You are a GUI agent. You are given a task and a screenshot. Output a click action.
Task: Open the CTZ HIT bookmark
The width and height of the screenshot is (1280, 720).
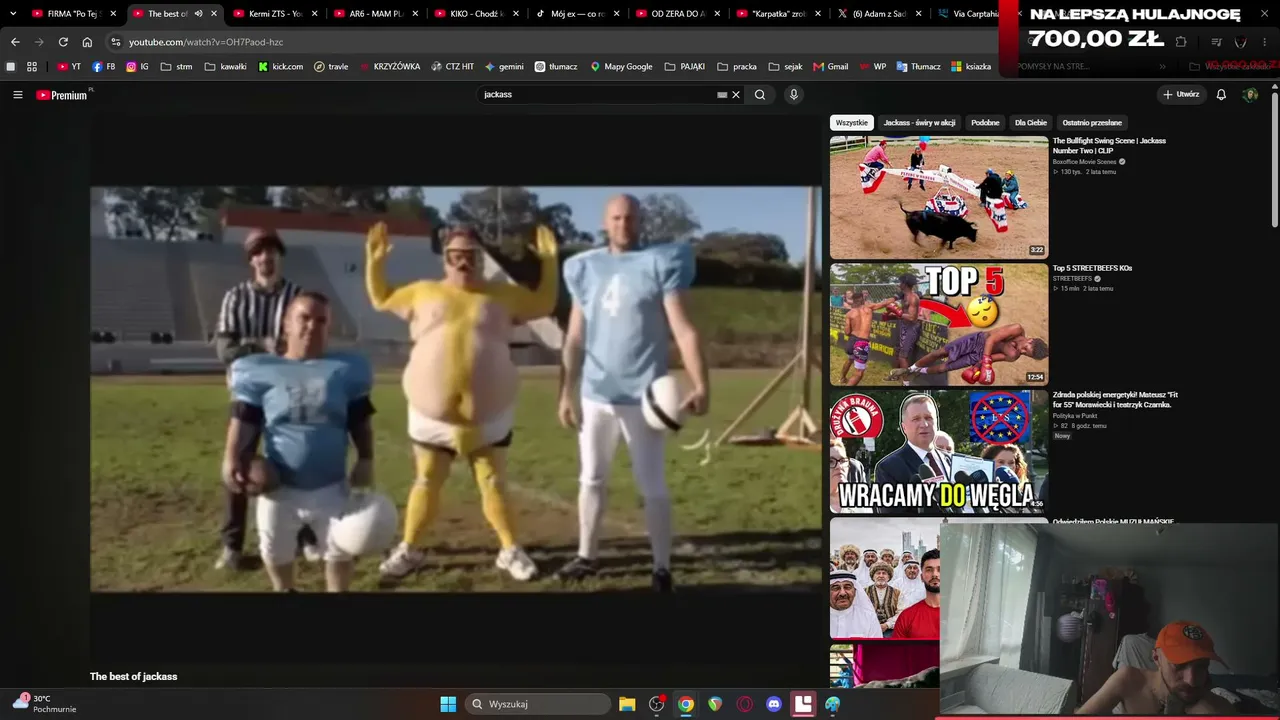pos(453,67)
